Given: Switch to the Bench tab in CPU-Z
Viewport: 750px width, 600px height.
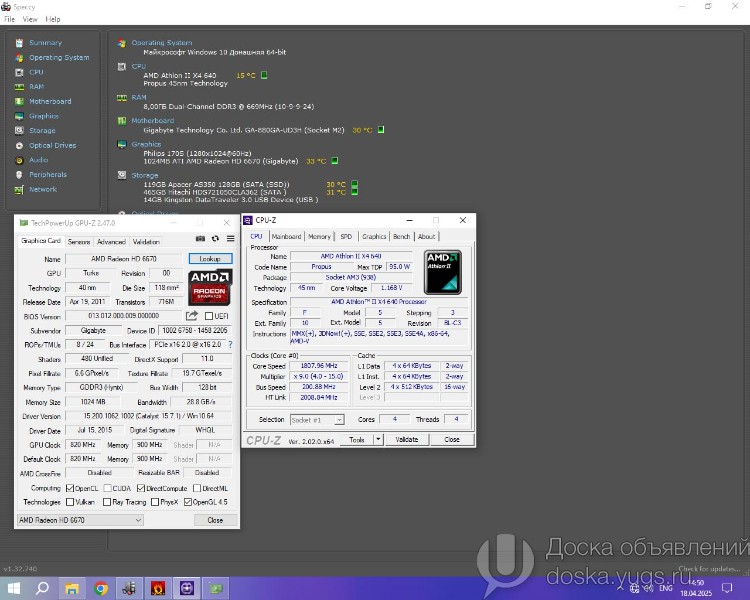Looking at the screenshot, I should (402, 236).
